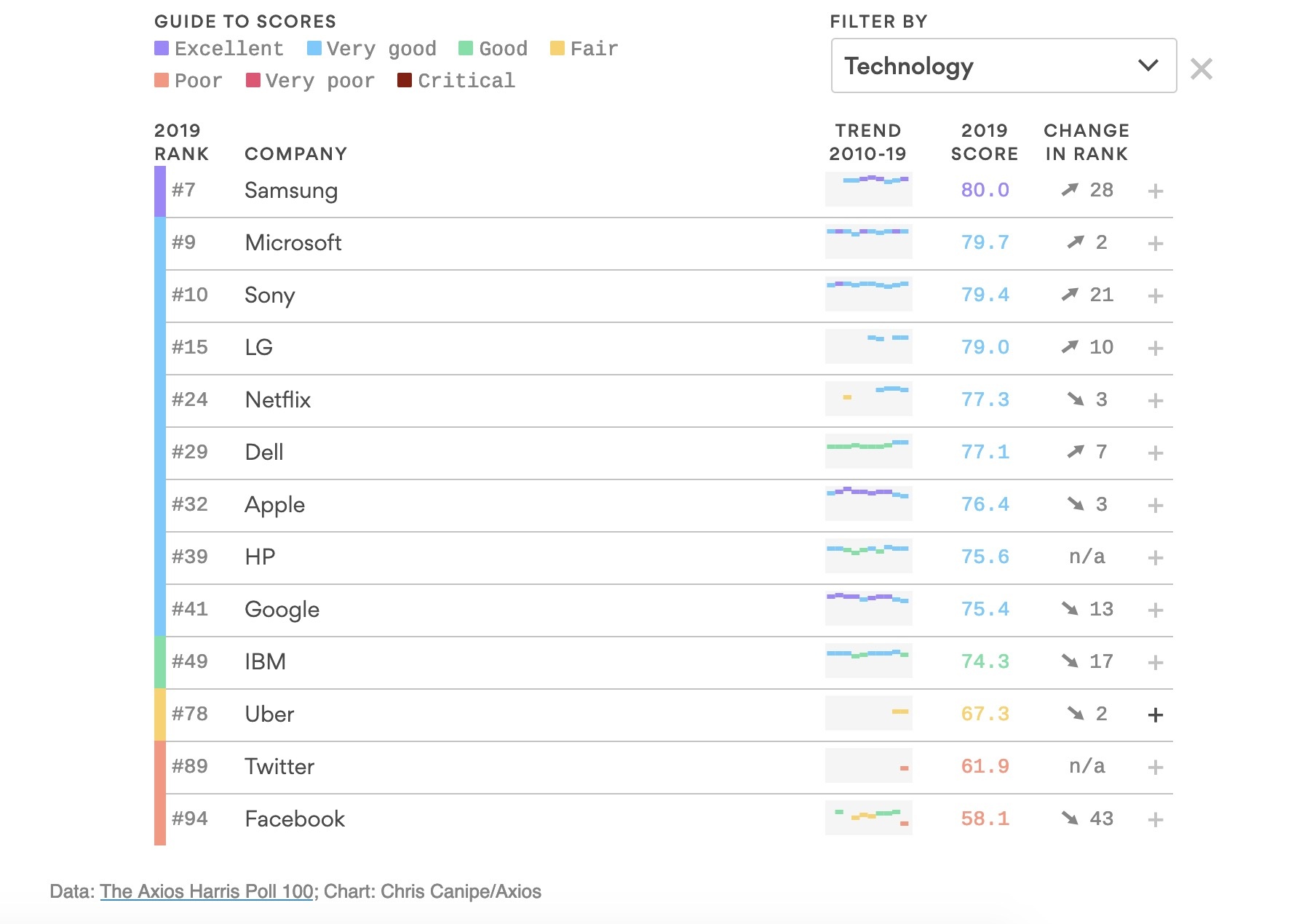Viewport: 1307px width, 924px height.
Task: Select the Dell company row
Action: click(x=264, y=453)
